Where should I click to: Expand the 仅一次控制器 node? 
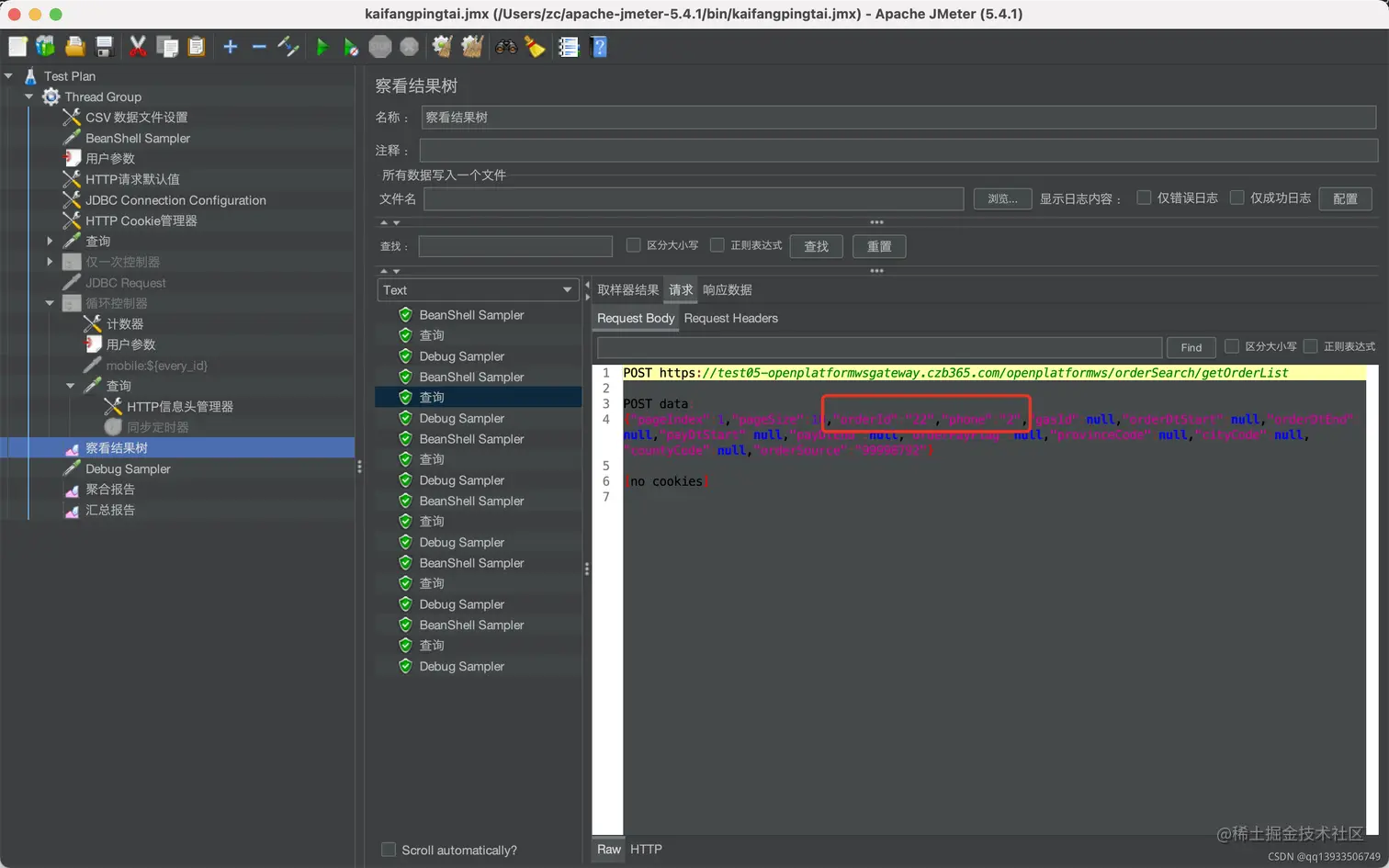point(50,262)
